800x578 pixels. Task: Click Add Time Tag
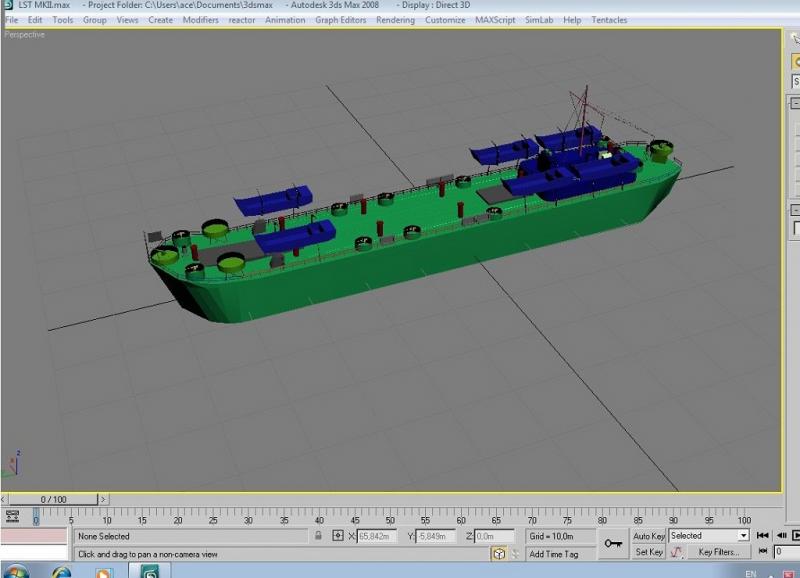554,554
